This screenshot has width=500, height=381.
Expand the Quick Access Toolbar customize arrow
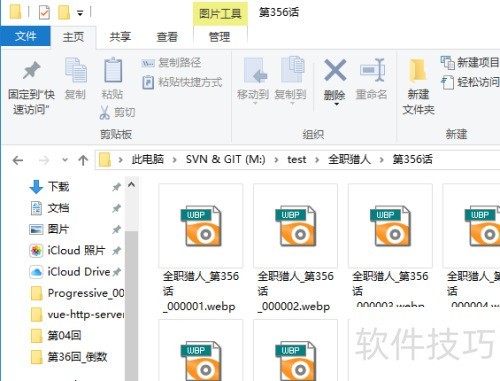tap(80, 13)
